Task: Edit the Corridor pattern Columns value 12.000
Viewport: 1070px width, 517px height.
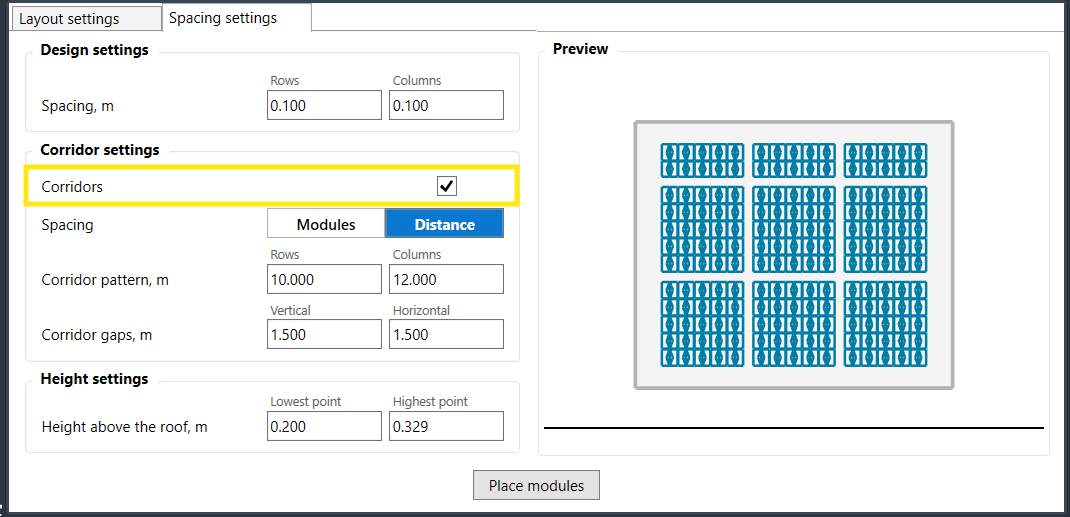Action: pyautogui.click(x=446, y=280)
